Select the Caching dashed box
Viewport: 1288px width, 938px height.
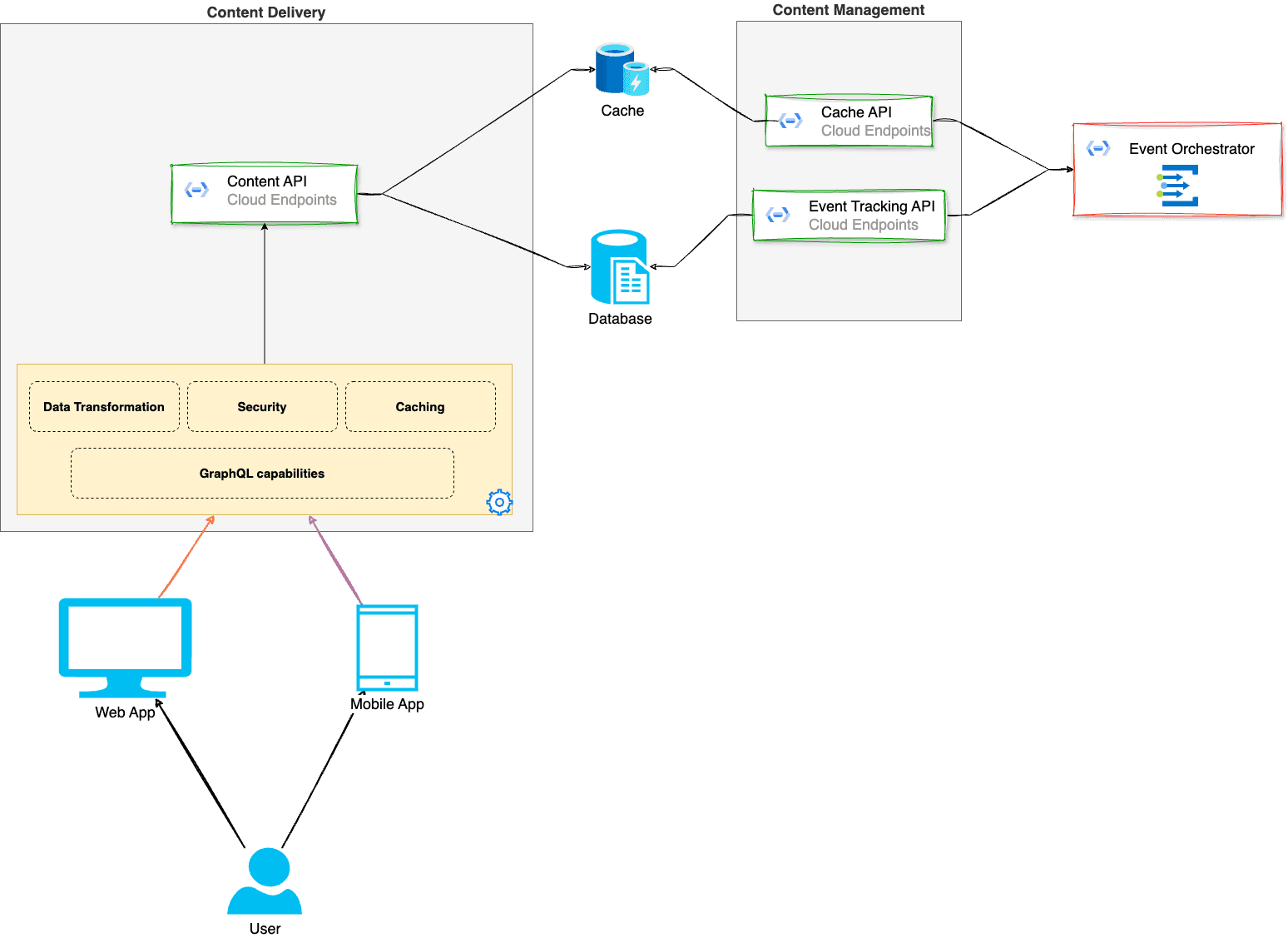click(x=419, y=406)
